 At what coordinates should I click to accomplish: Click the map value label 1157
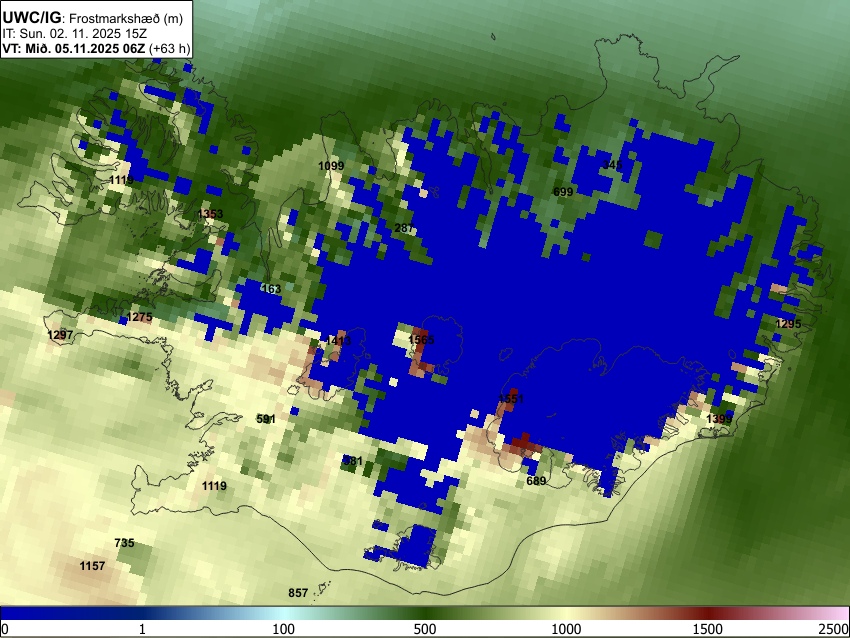pos(92,566)
